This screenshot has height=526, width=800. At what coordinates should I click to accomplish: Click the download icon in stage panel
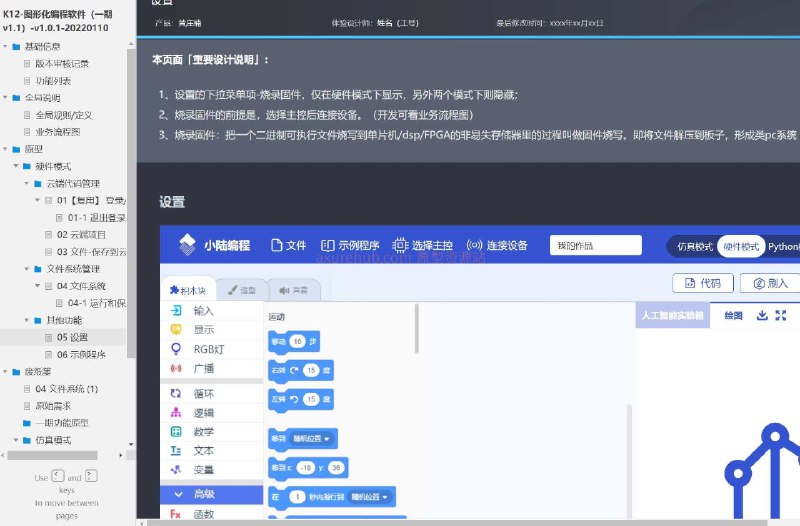(x=762, y=315)
